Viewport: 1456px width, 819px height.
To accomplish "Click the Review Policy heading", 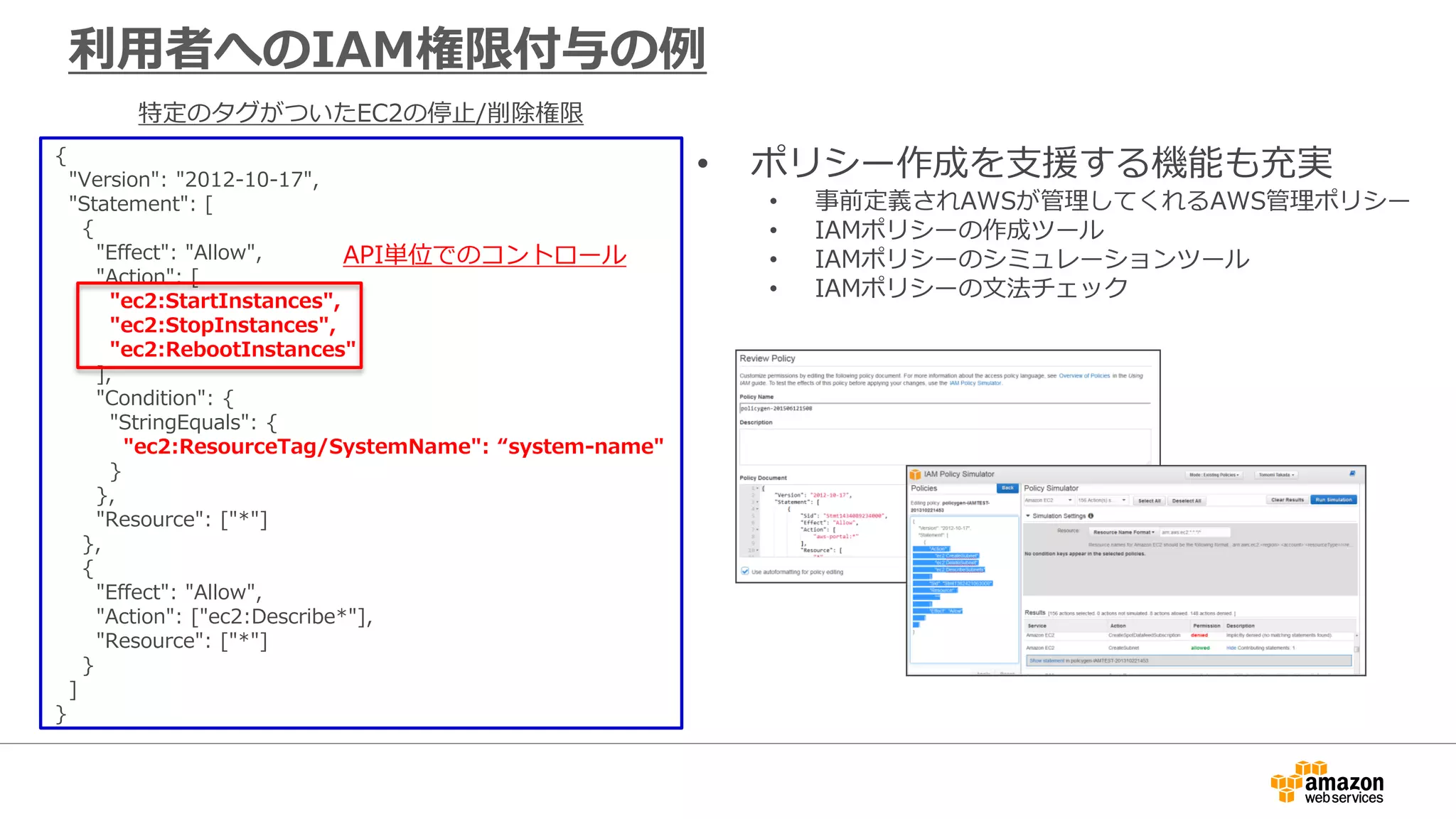I will click(767, 358).
